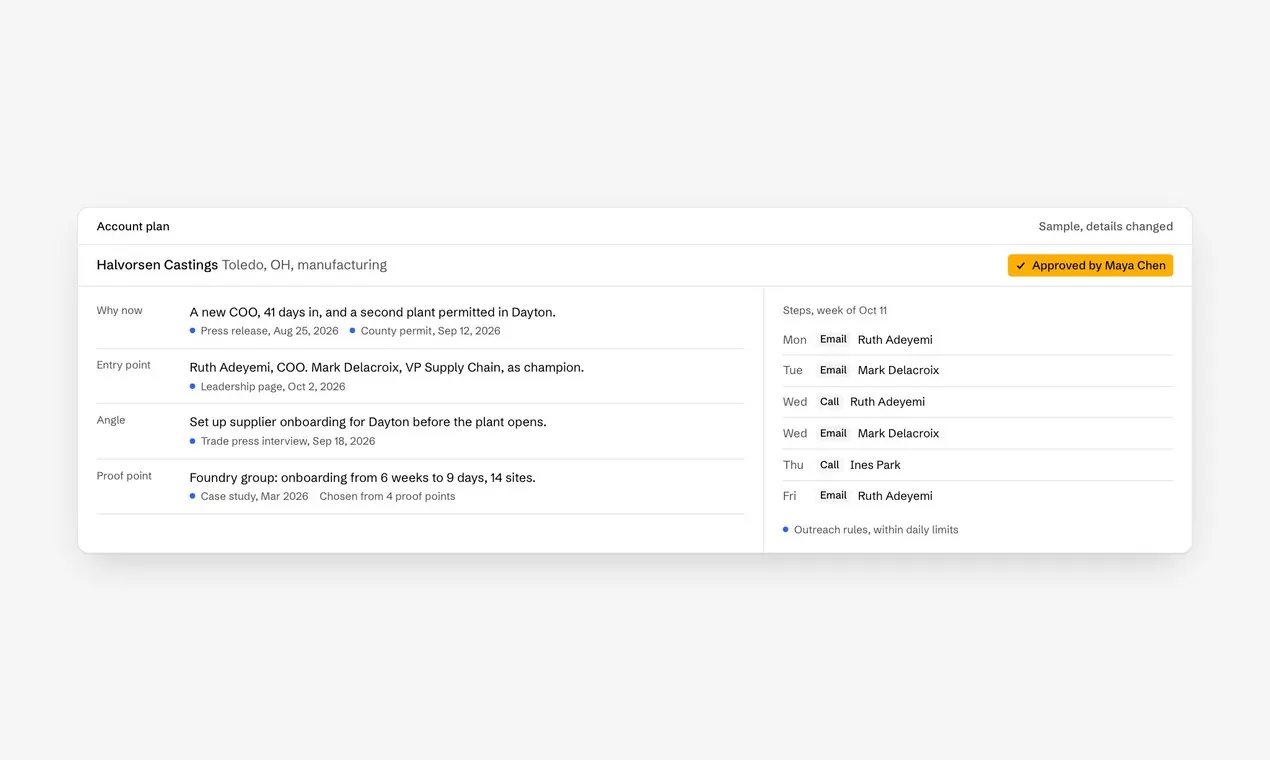
Task: Click the Email tag in the Tue row
Action: click(833, 370)
